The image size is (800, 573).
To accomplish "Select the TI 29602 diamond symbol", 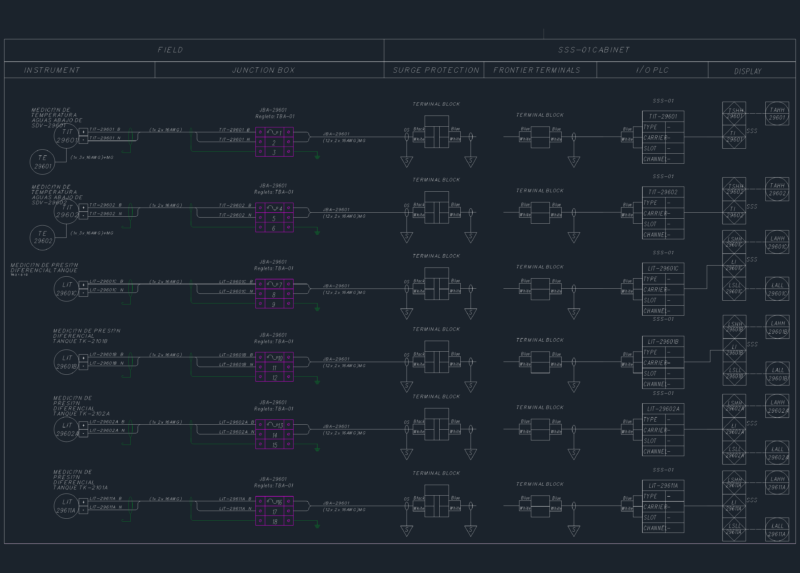I will point(734,213).
